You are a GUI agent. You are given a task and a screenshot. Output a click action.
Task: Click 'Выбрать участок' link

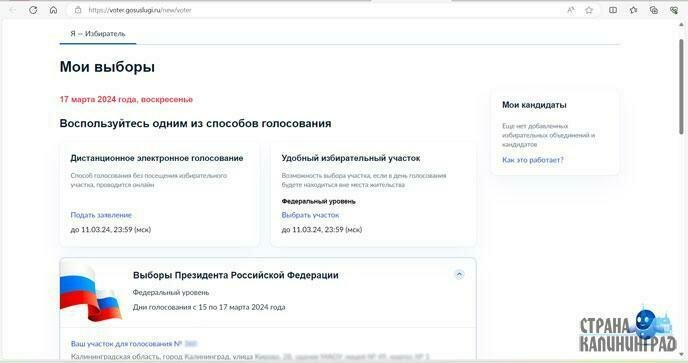tap(310, 215)
